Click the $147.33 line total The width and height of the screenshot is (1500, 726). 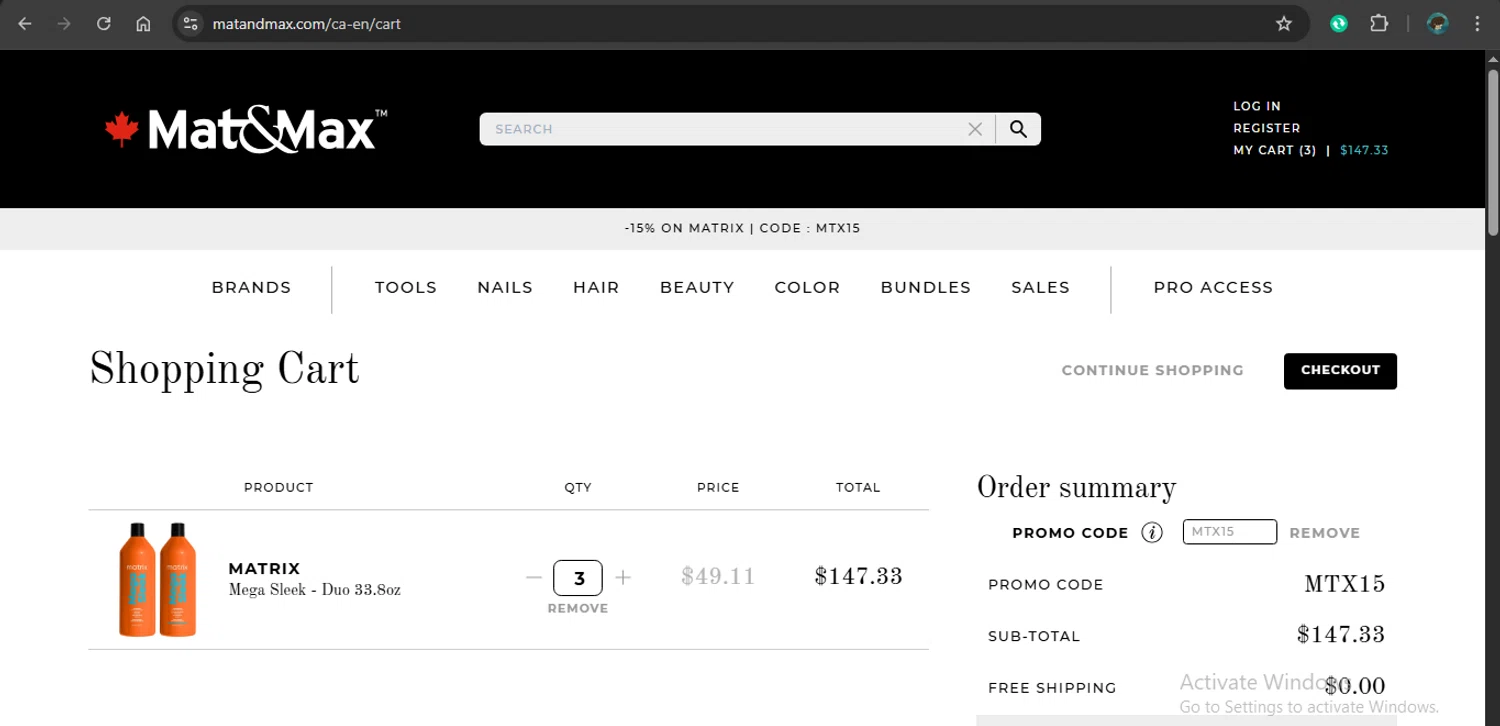pos(859,577)
